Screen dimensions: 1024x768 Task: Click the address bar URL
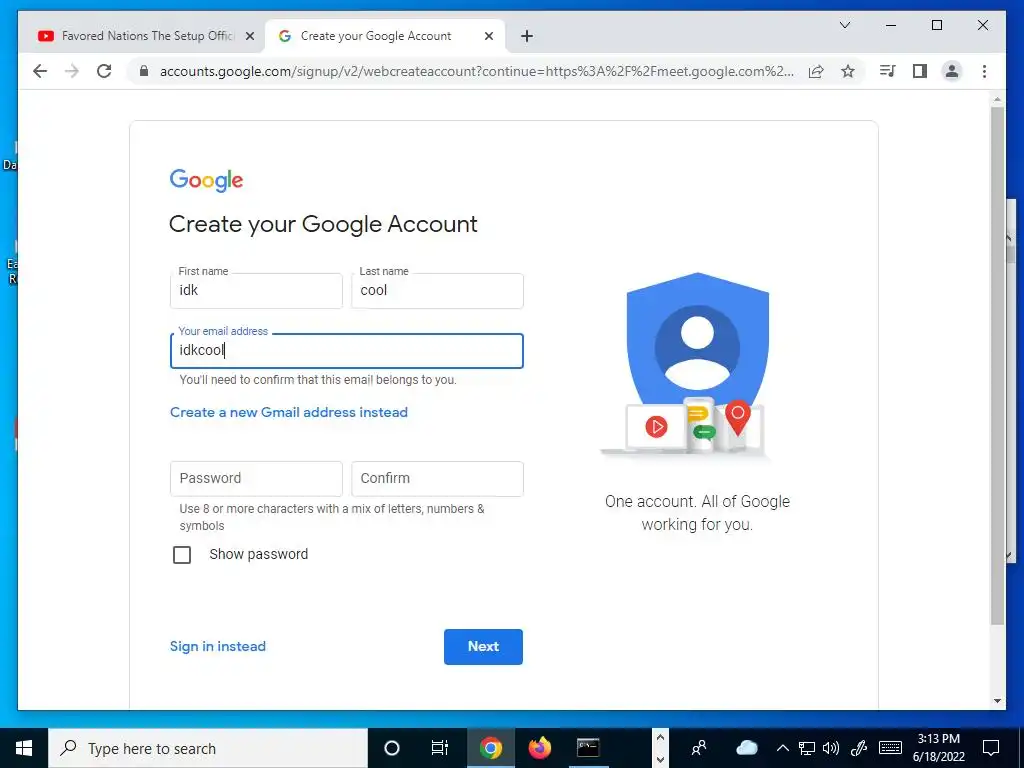(477, 71)
